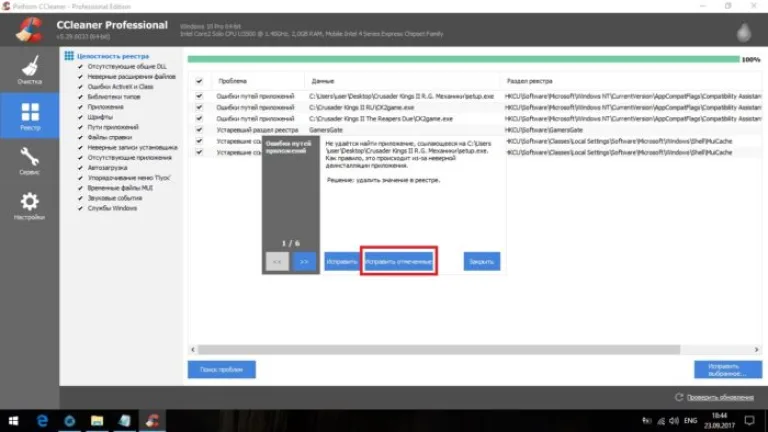This screenshot has width=768, height=432.
Task: Toggle the Службы Windows check option
Action: point(80,208)
